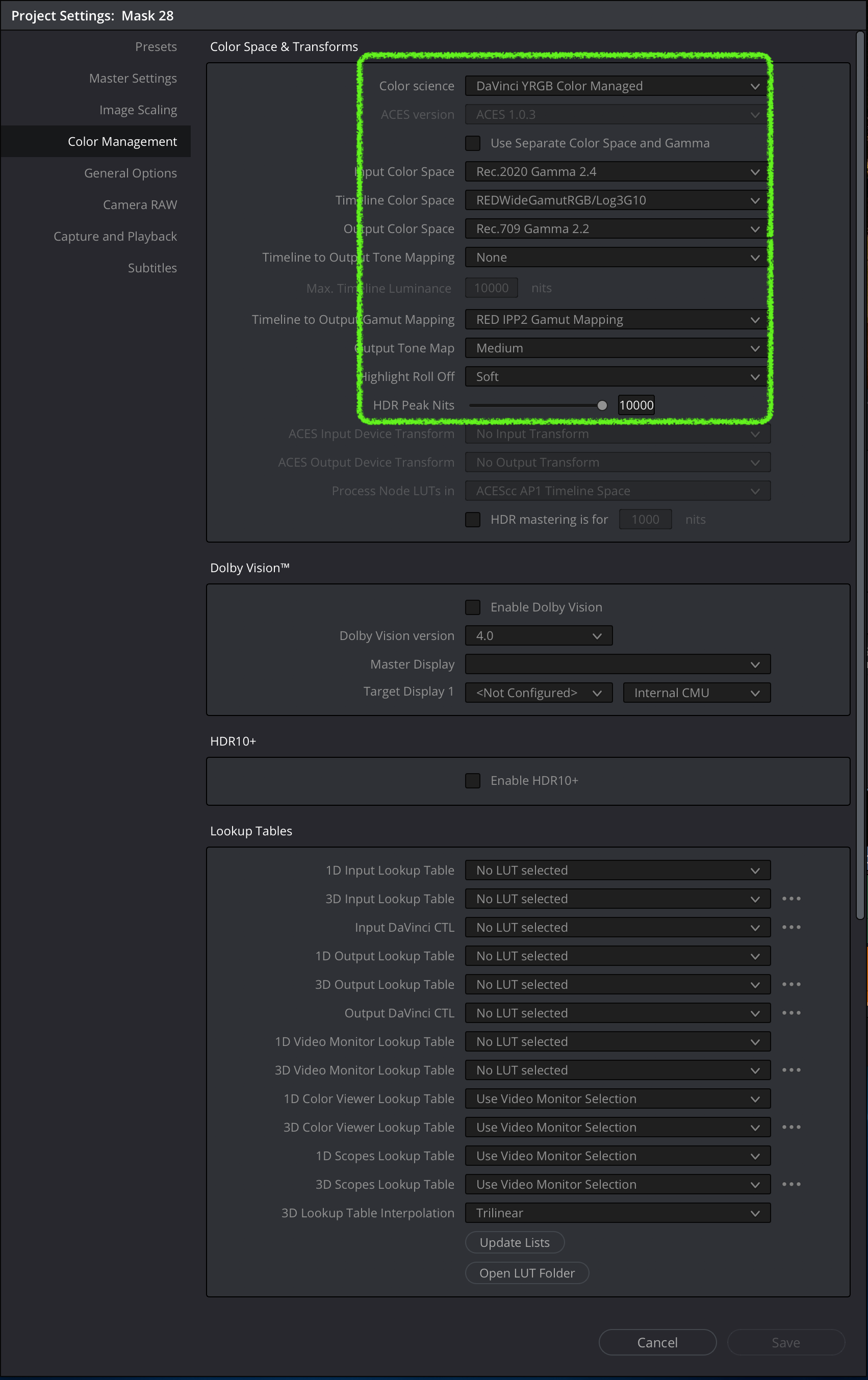Open Timeline to Output Gamut Mapping dropdown

point(618,319)
